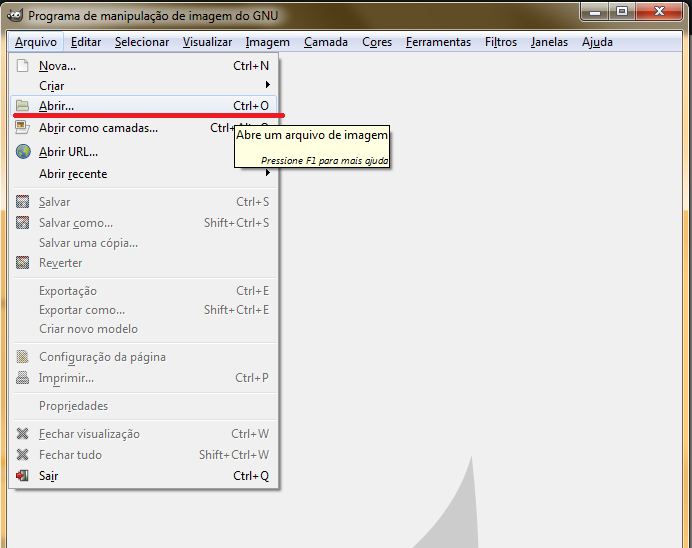Open the Cores menu
Screen dimensions: 692x548
coord(377,42)
